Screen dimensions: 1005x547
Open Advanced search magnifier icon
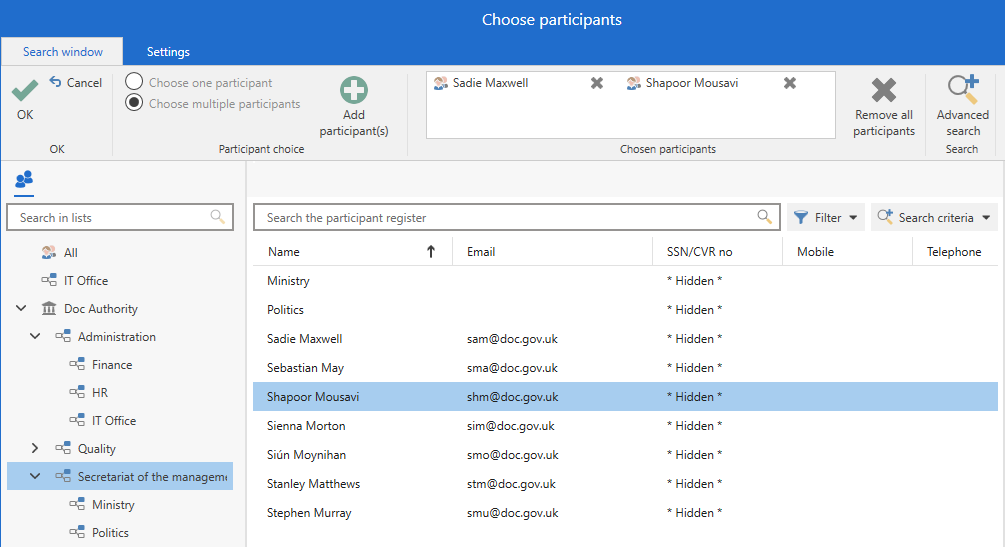tap(963, 90)
